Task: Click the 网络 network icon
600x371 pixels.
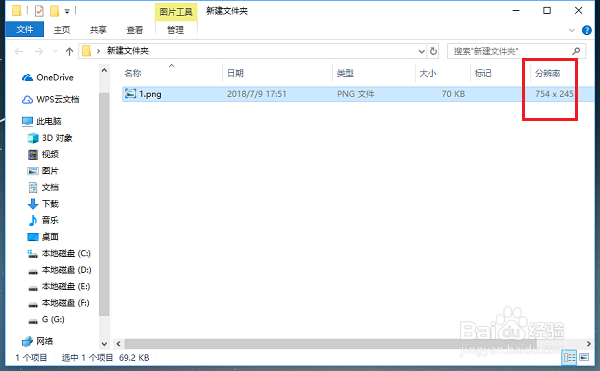Action: click(x=27, y=341)
